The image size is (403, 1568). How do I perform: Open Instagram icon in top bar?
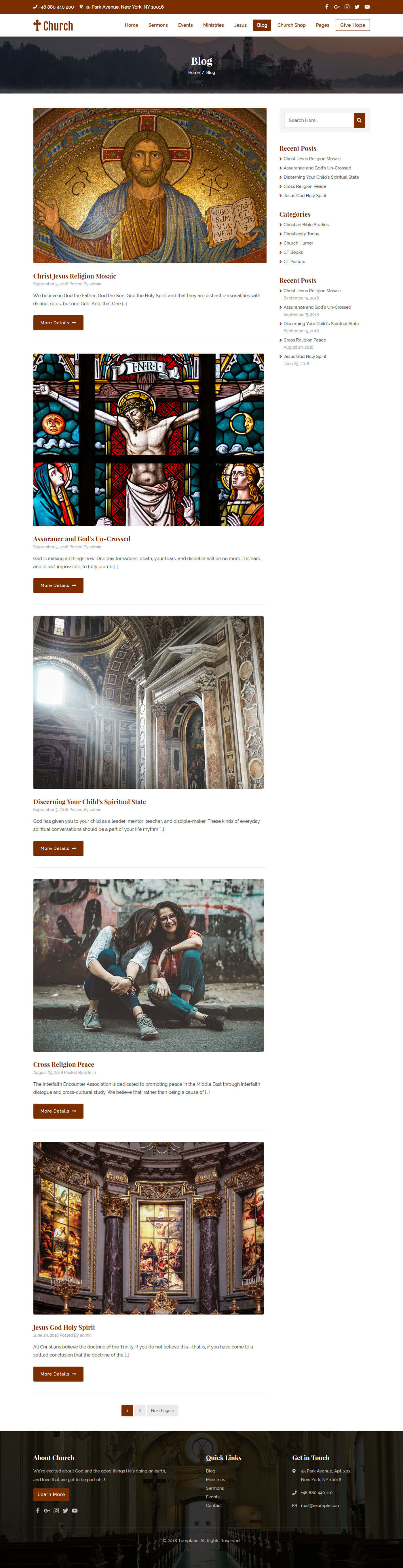coord(347,7)
